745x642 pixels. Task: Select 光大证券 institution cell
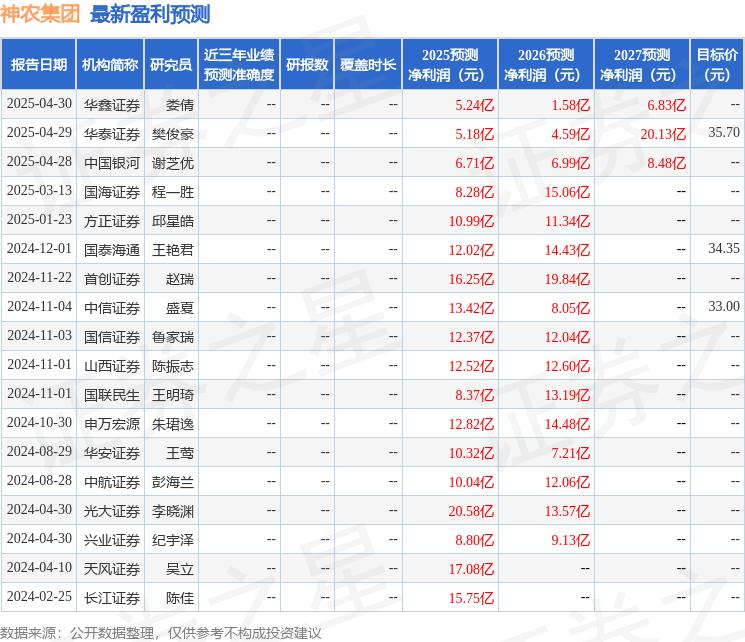pos(112,511)
